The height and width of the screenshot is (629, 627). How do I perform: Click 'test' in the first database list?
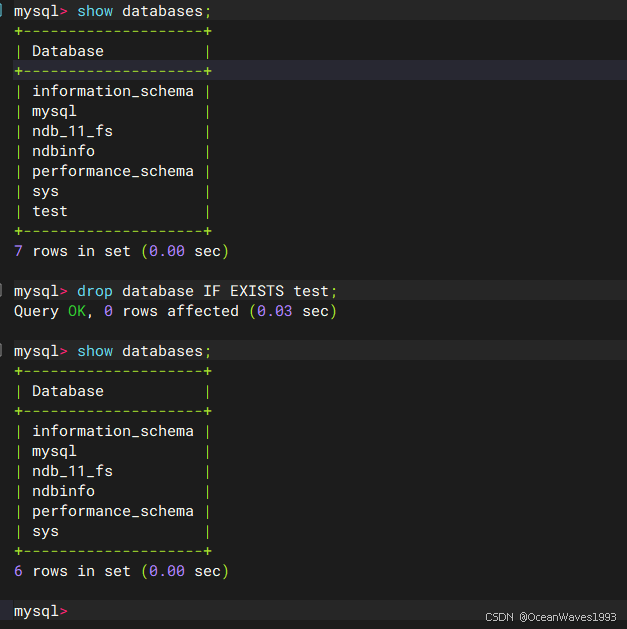click(50, 211)
